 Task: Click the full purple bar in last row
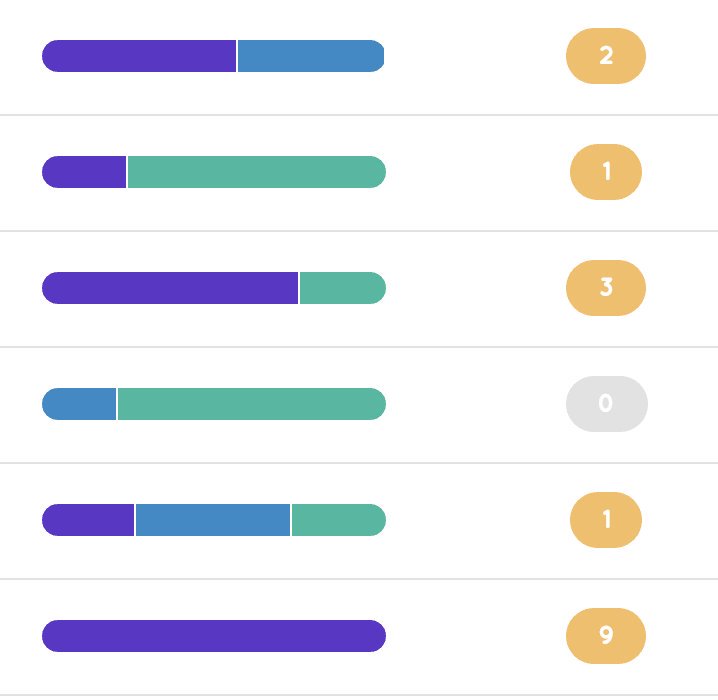pyautogui.click(x=214, y=635)
